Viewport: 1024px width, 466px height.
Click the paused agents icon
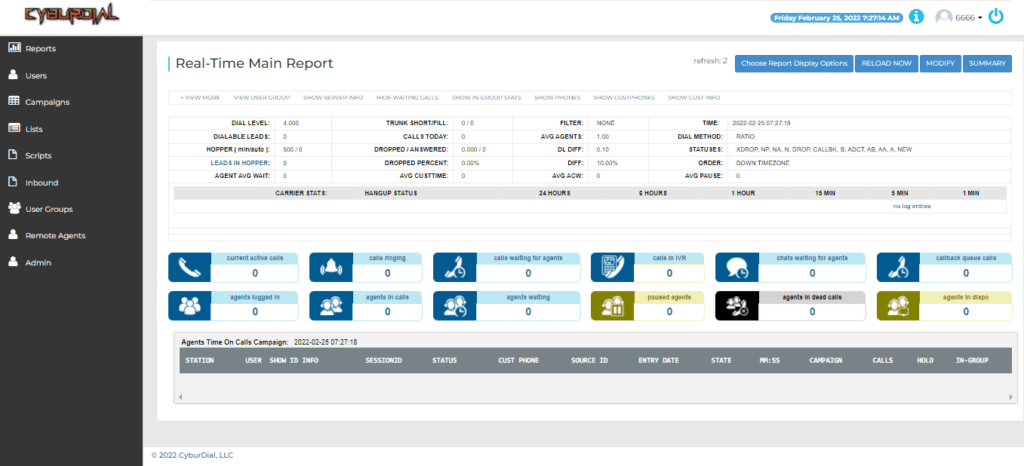point(612,305)
